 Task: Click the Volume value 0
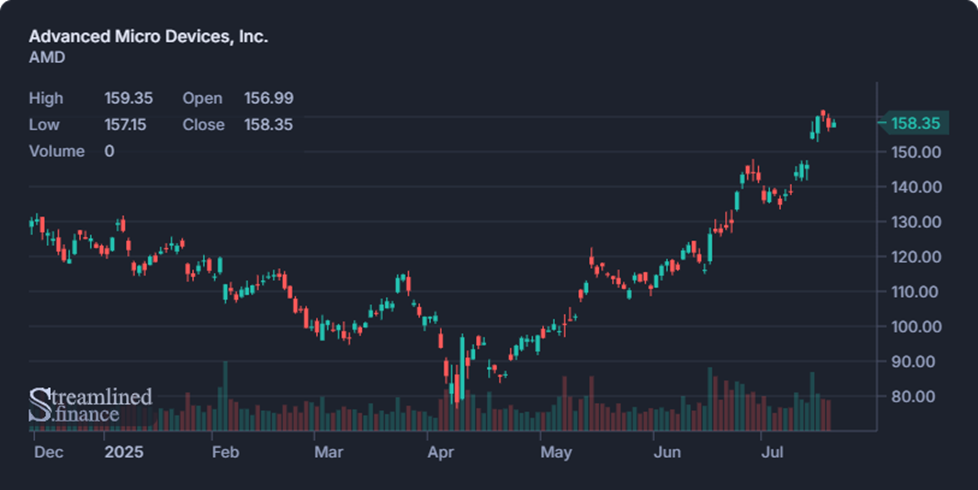click(x=109, y=151)
